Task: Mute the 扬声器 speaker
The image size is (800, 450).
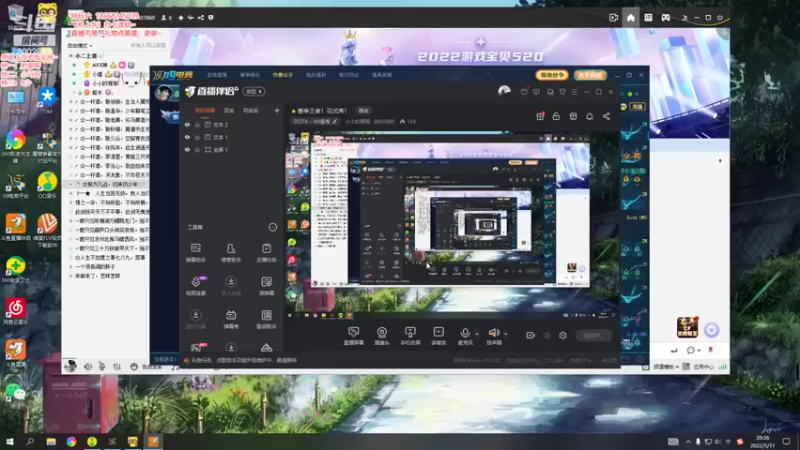Action: 493,336
